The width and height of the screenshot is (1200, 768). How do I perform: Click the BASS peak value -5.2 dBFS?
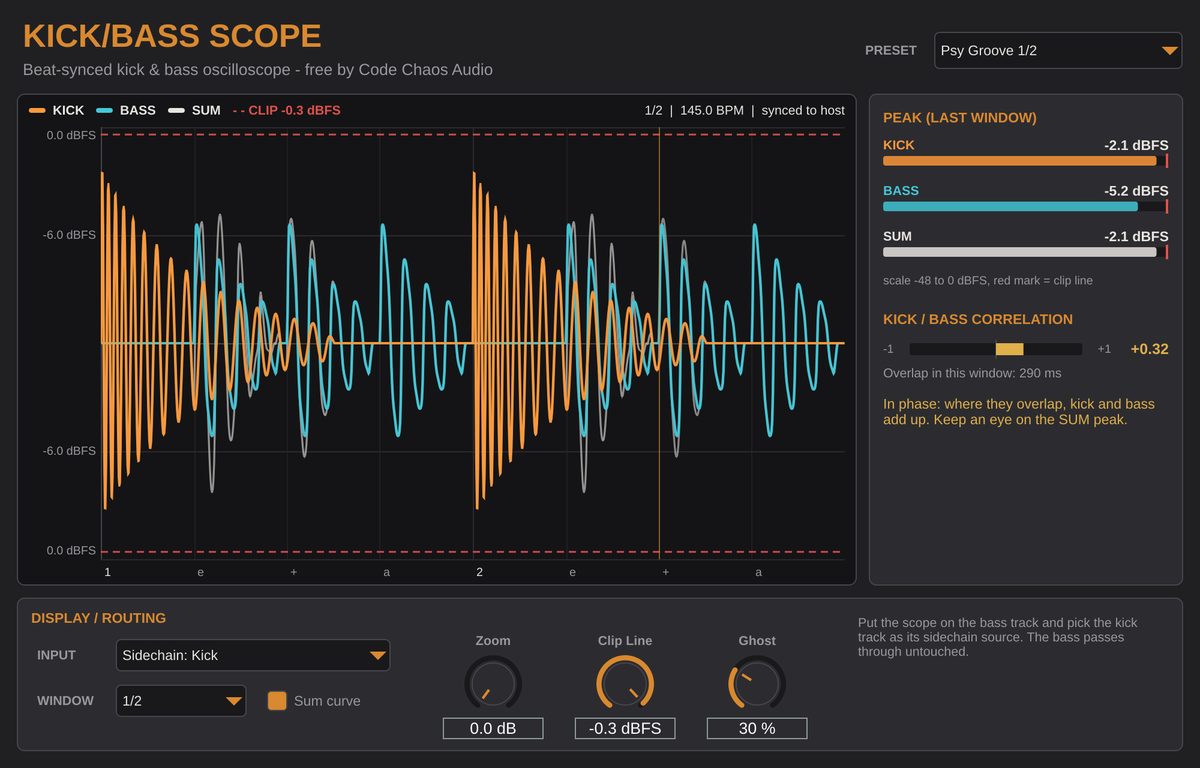coord(1136,190)
